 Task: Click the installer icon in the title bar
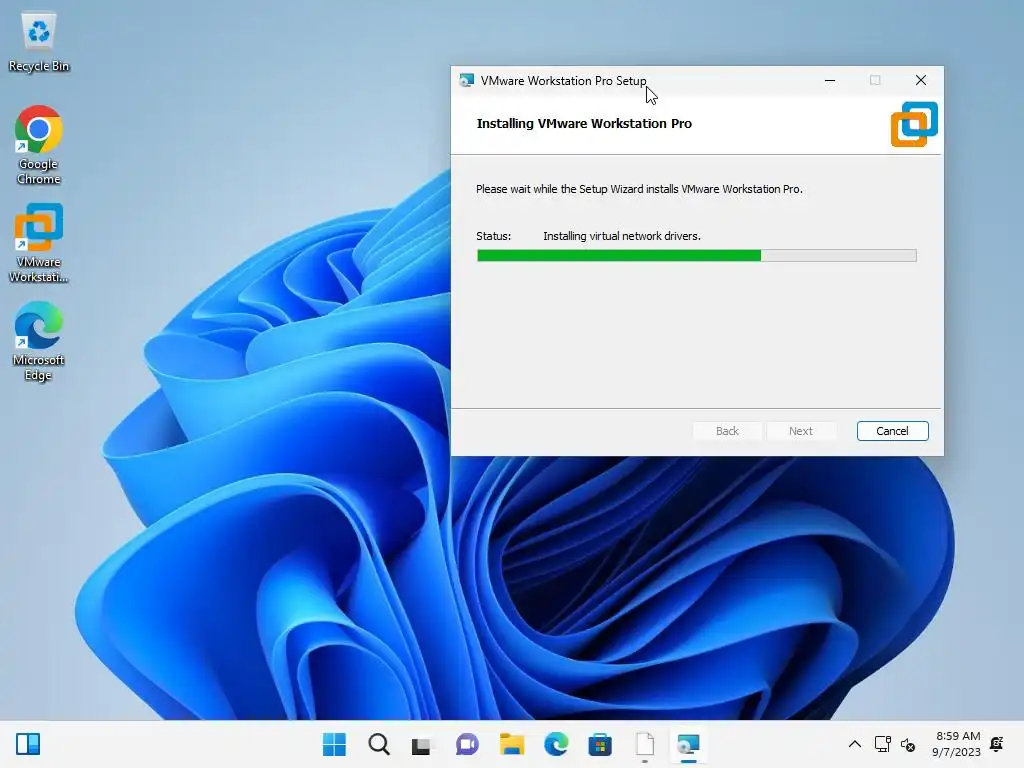pos(466,80)
